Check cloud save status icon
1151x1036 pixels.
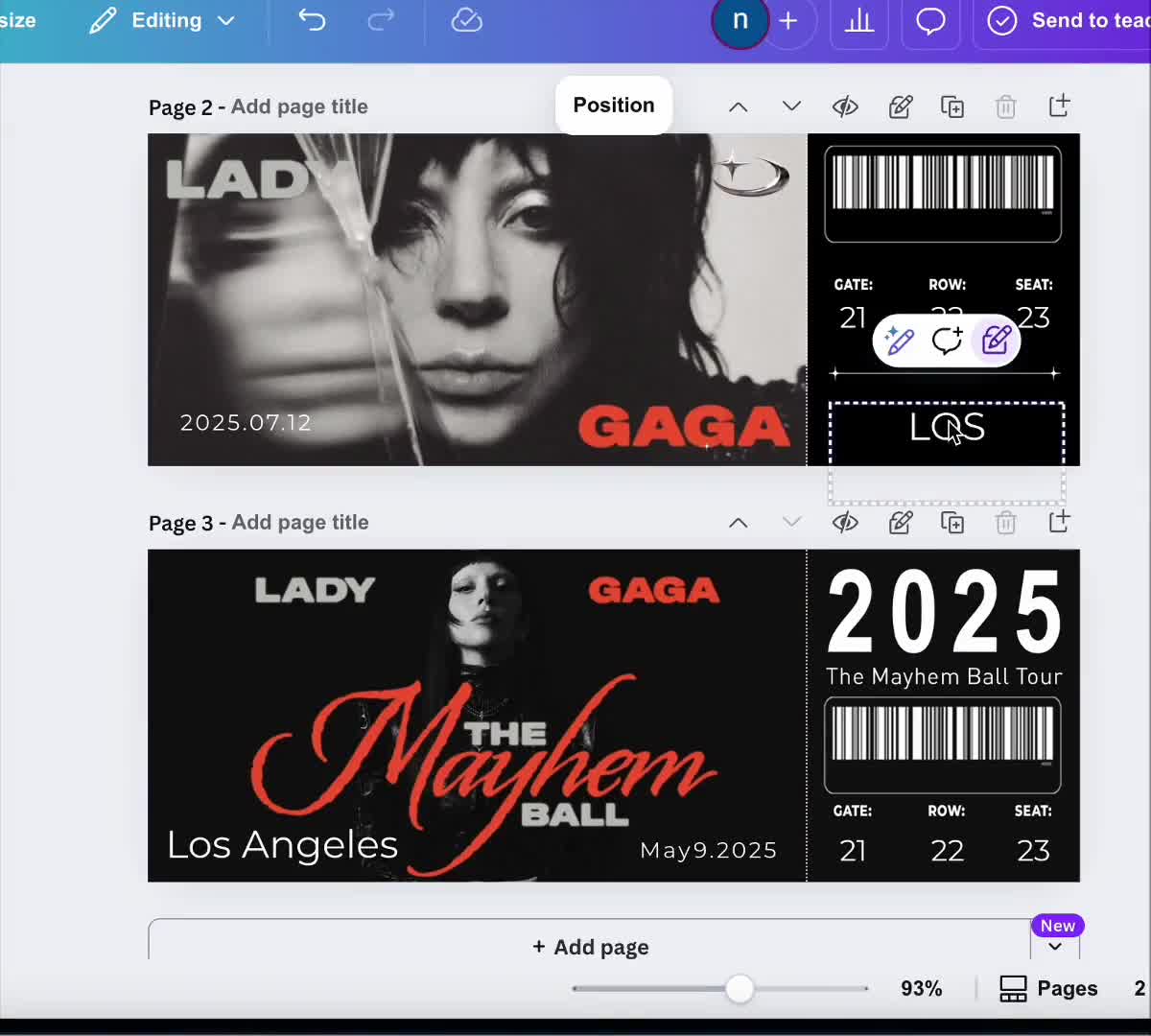tap(467, 20)
